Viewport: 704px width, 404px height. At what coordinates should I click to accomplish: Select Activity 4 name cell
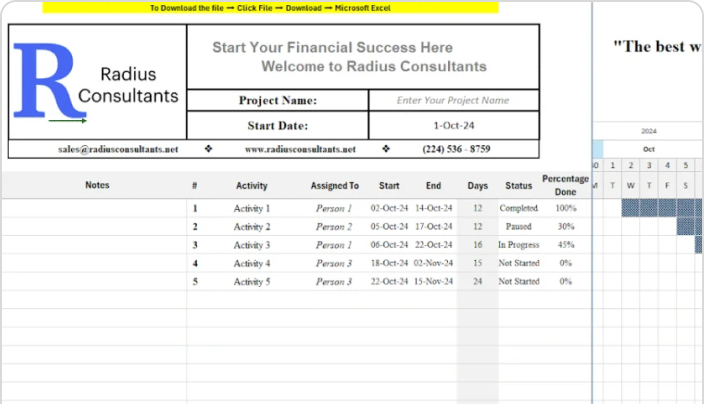point(252,263)
